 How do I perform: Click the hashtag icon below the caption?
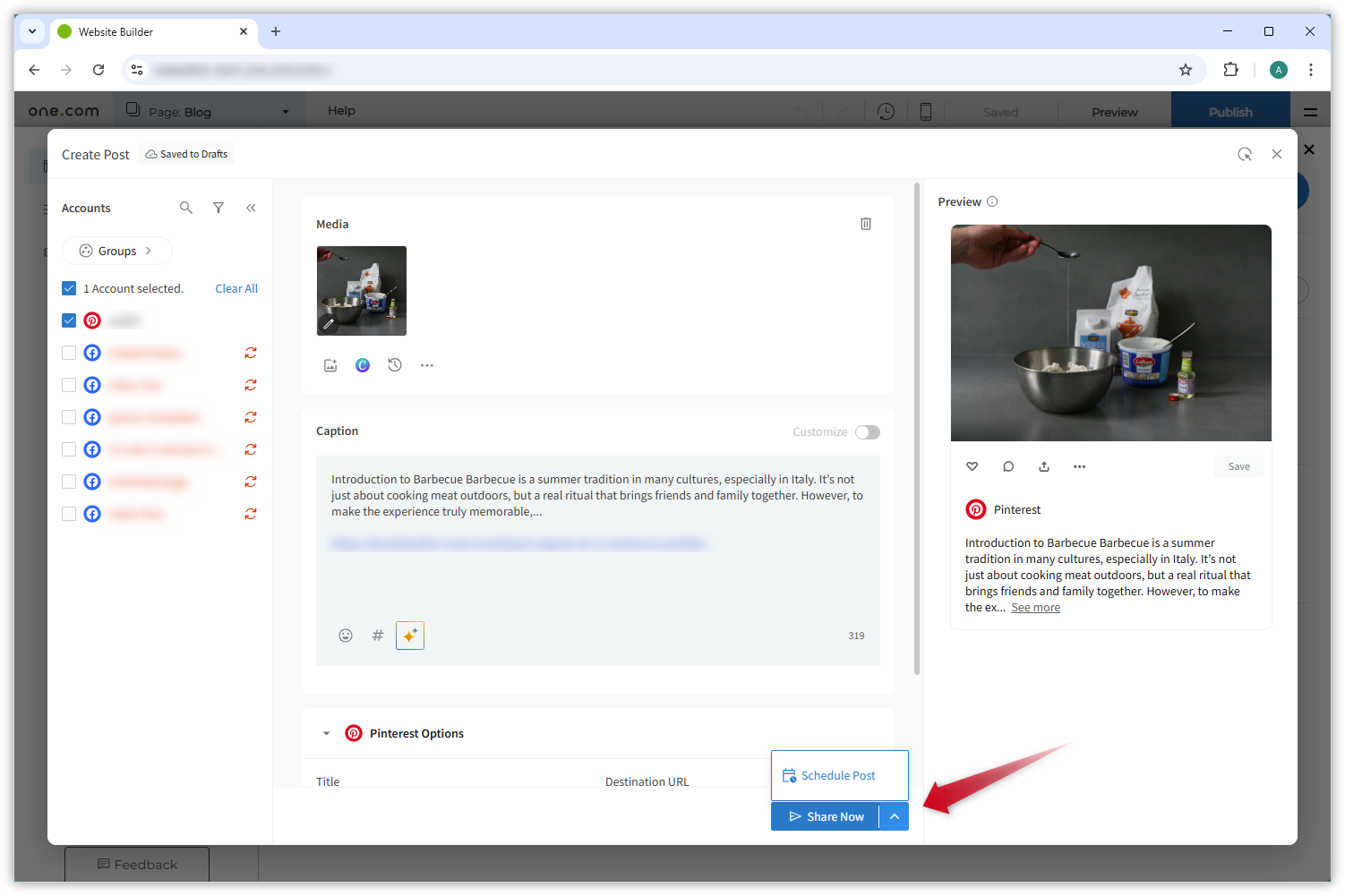point(377,635)
